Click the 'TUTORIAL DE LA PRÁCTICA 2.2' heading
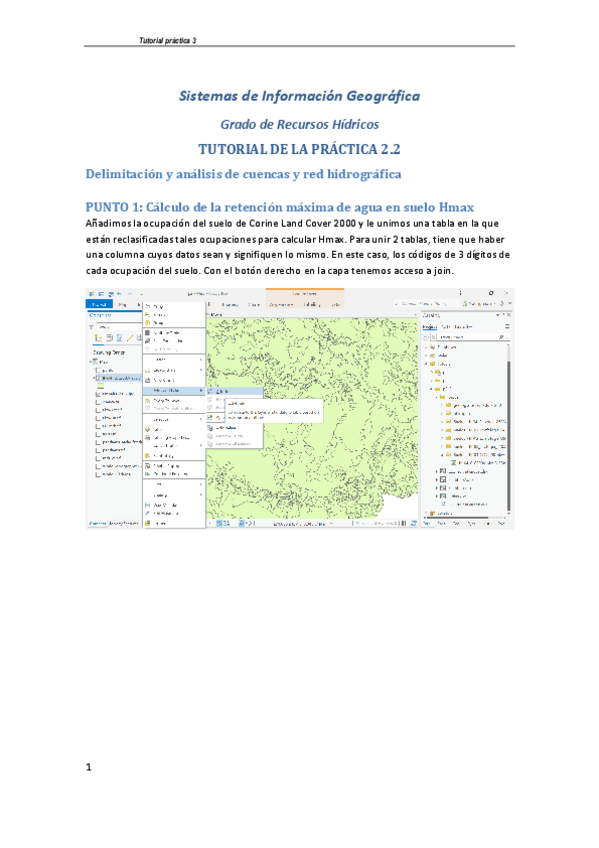The height and width of the screenshot is (848, 599). pos(299,149)
